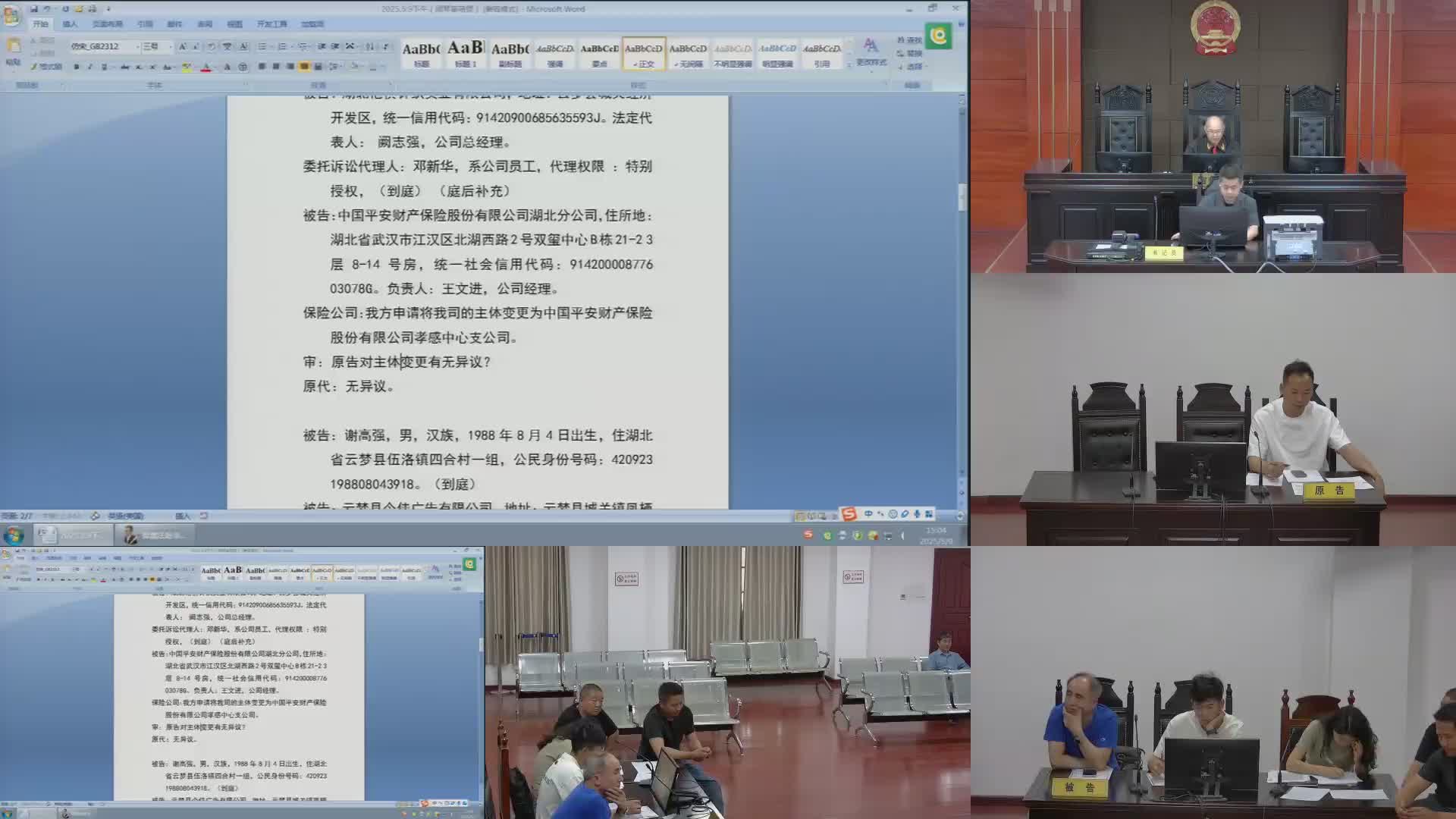Align text left
The image size is (1456, 819).
(262, 67)
